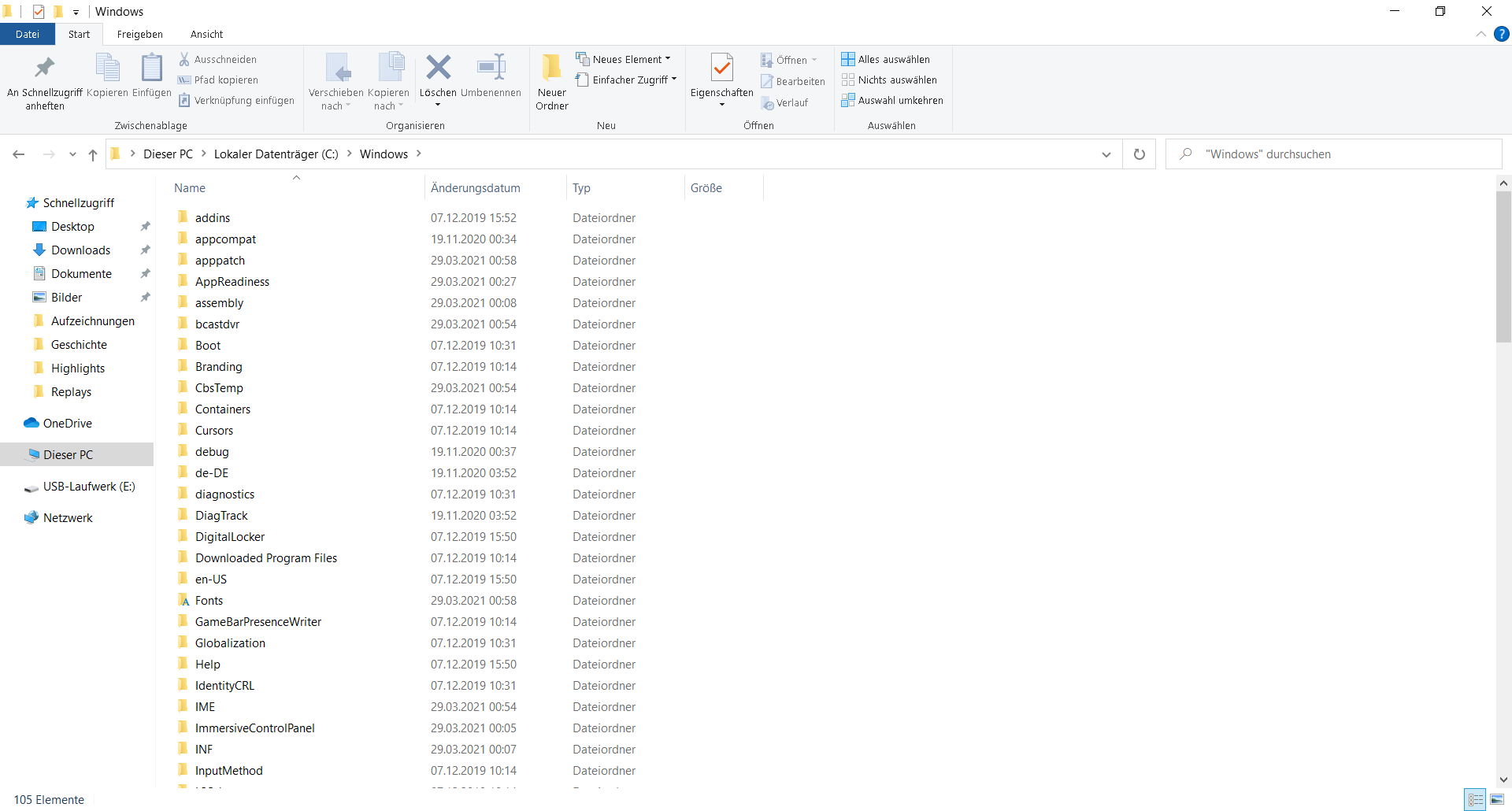Open the Öffnen dropdown in ribbon
Viewport: 1512px width, 811px height.
point(814,60)
